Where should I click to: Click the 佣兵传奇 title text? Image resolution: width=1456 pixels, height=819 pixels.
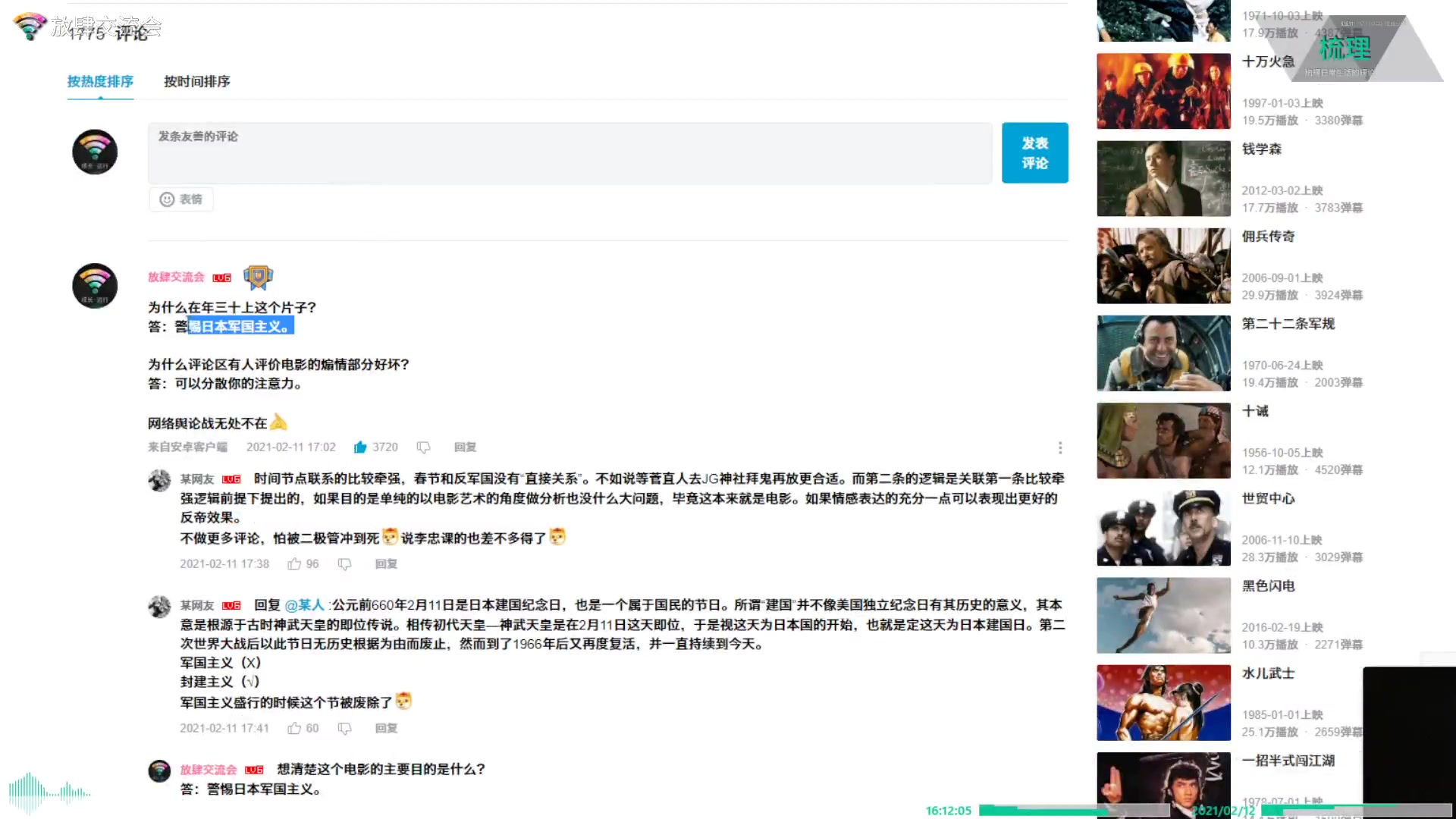pyautogui.click(x=1268, y=236)
